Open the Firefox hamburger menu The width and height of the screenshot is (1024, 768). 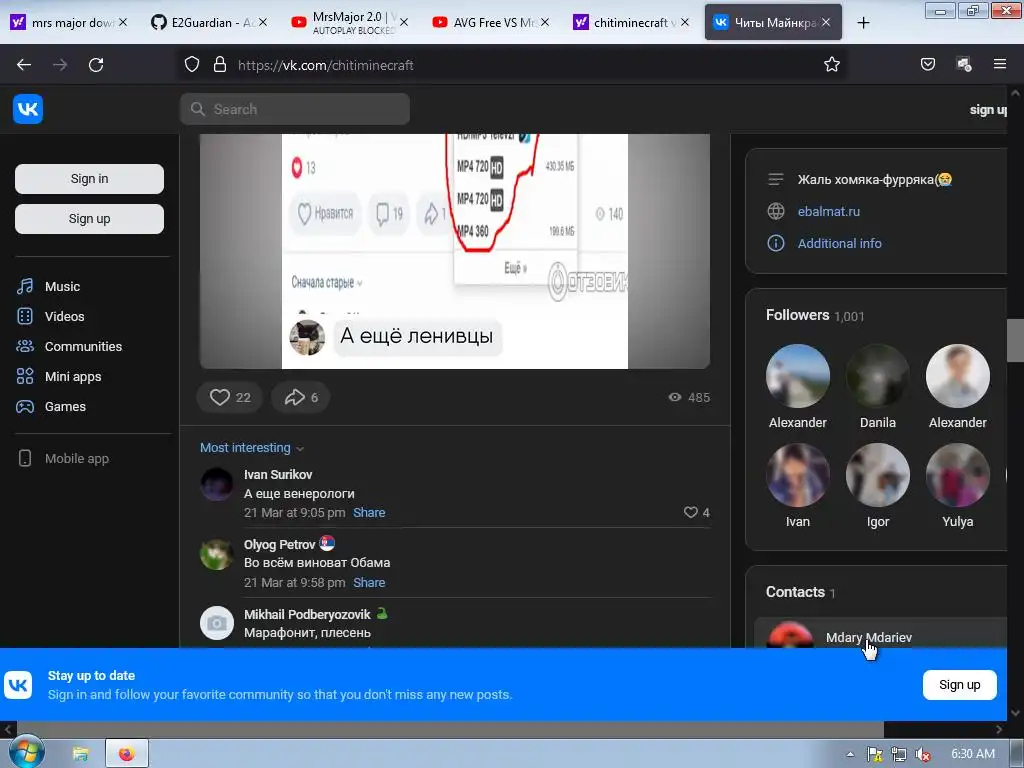999,64
